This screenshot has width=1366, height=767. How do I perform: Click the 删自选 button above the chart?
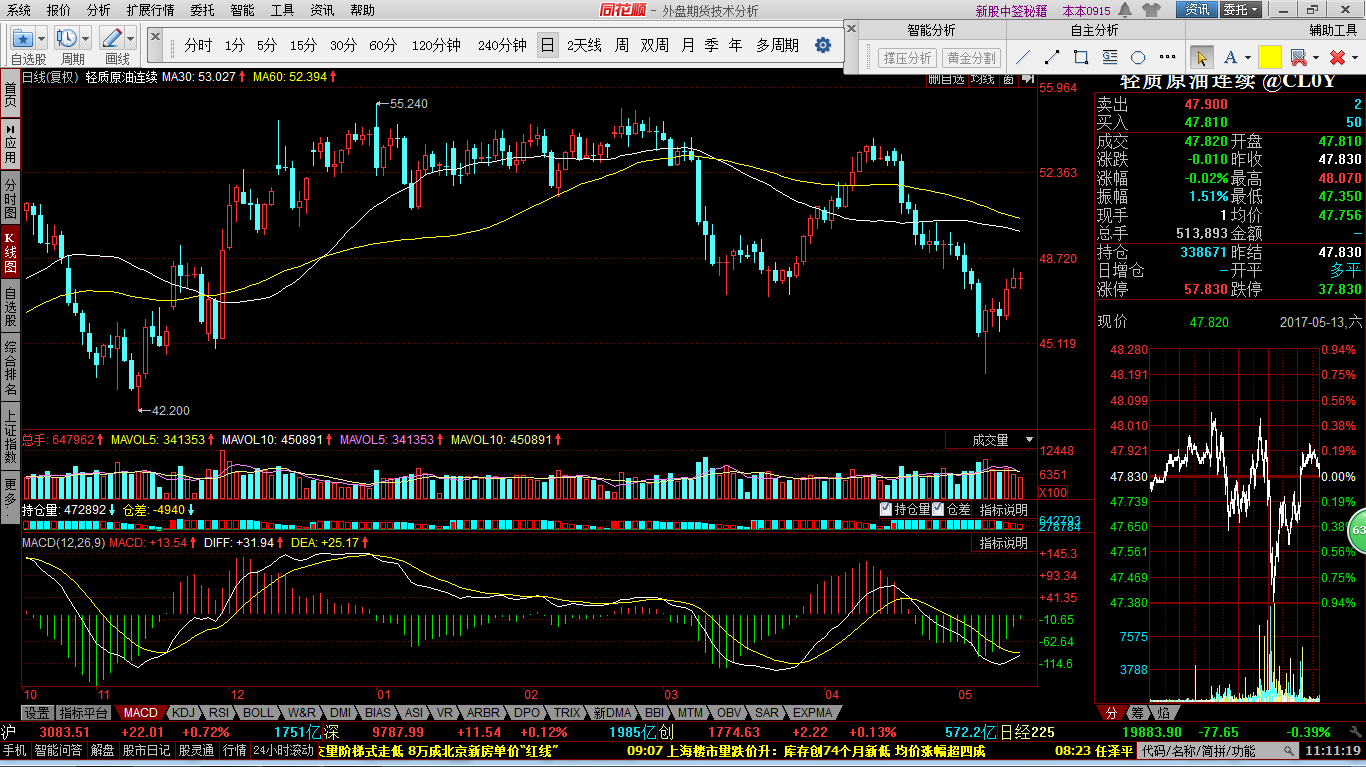click(947, 78)
